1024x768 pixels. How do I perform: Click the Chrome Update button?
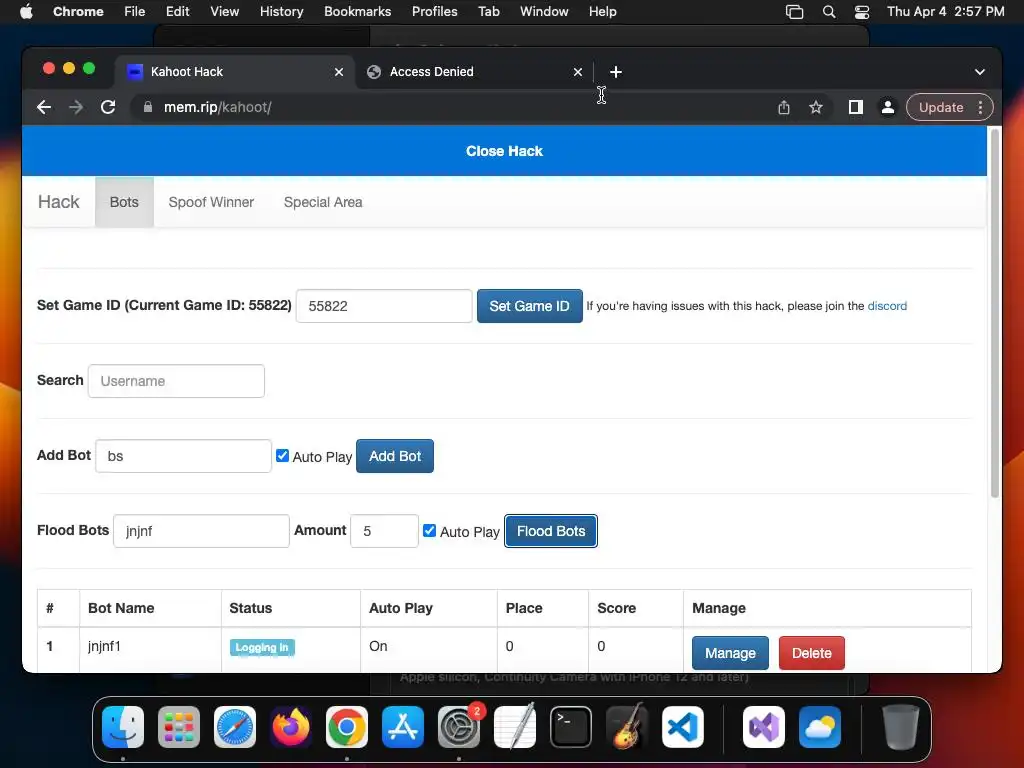tap(940, 107)
